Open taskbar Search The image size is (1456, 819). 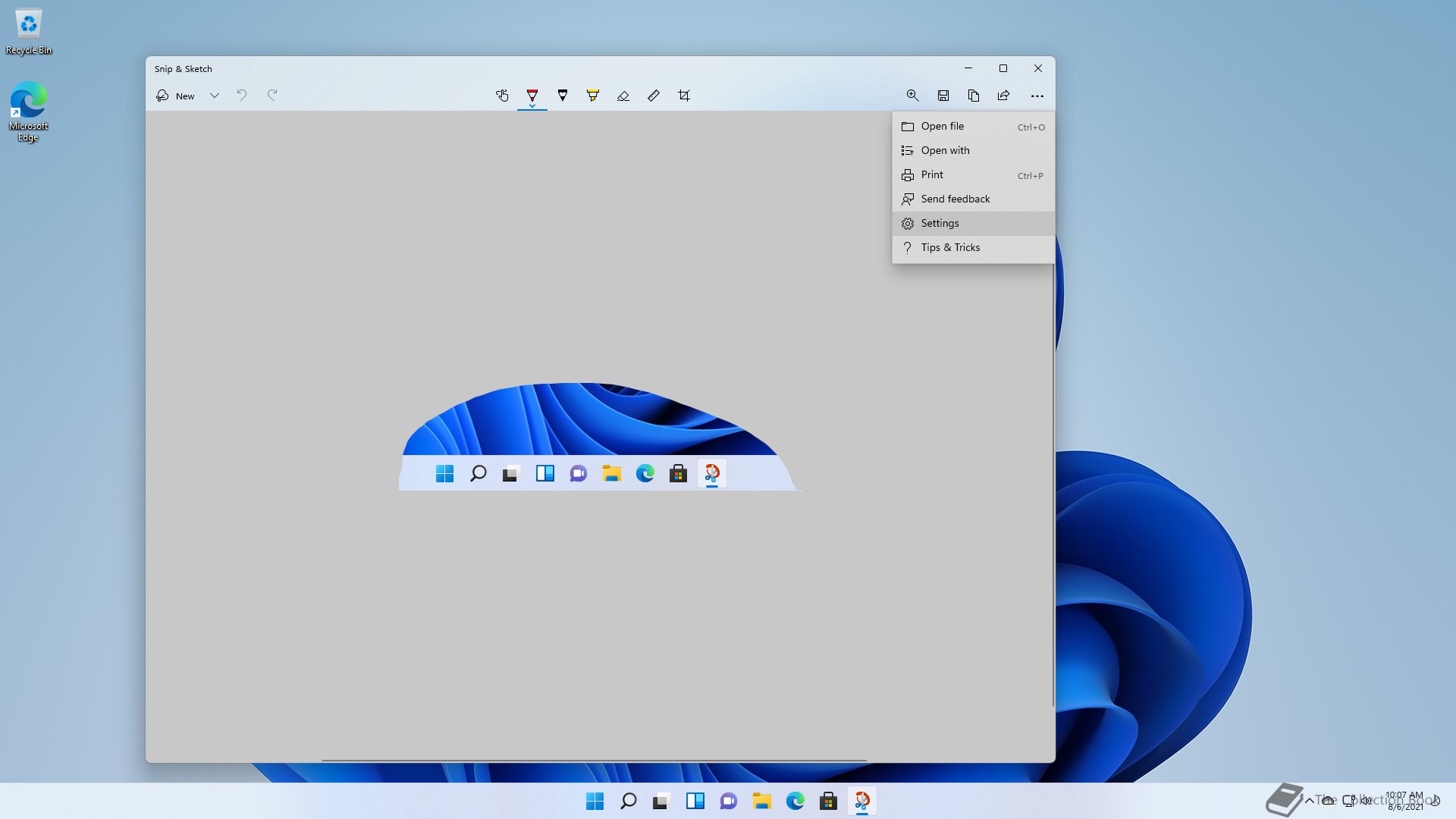coord(629,801)
